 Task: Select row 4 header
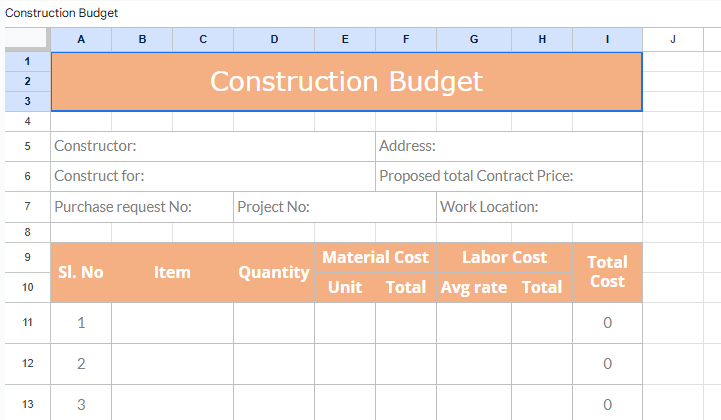(x=26, y=121)
